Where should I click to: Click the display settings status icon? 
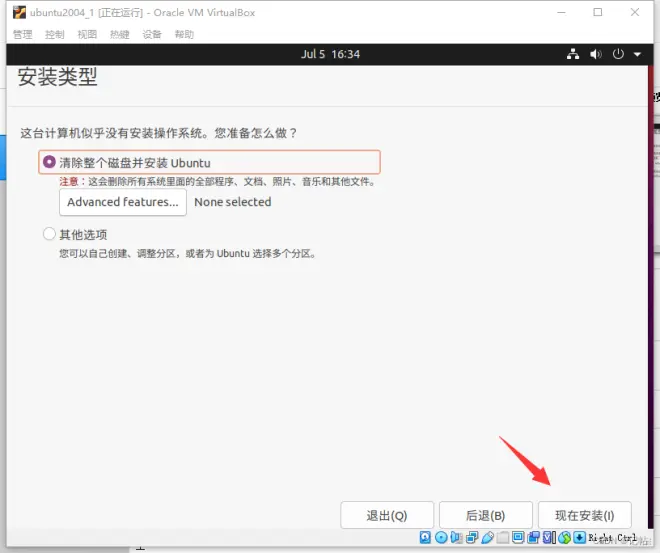(518, 537)
